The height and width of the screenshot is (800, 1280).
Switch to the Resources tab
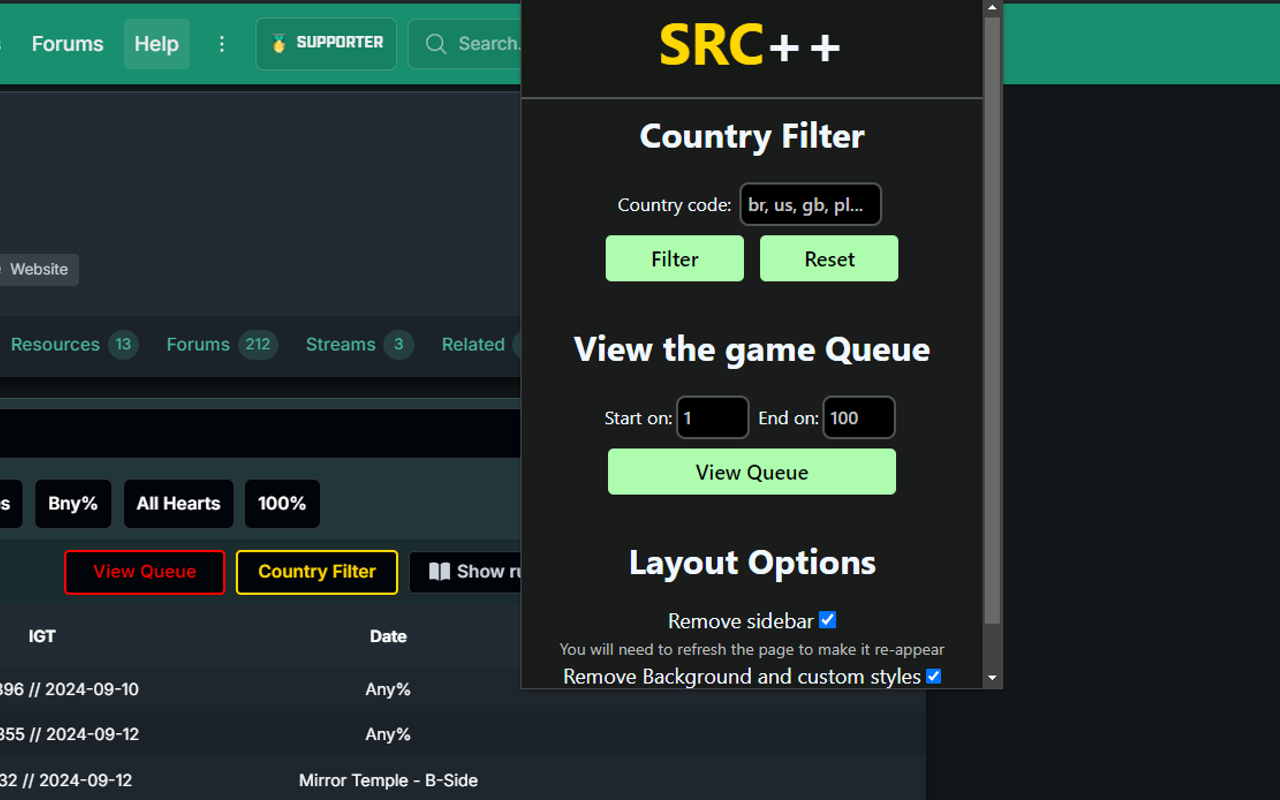(x=55, y=344)
